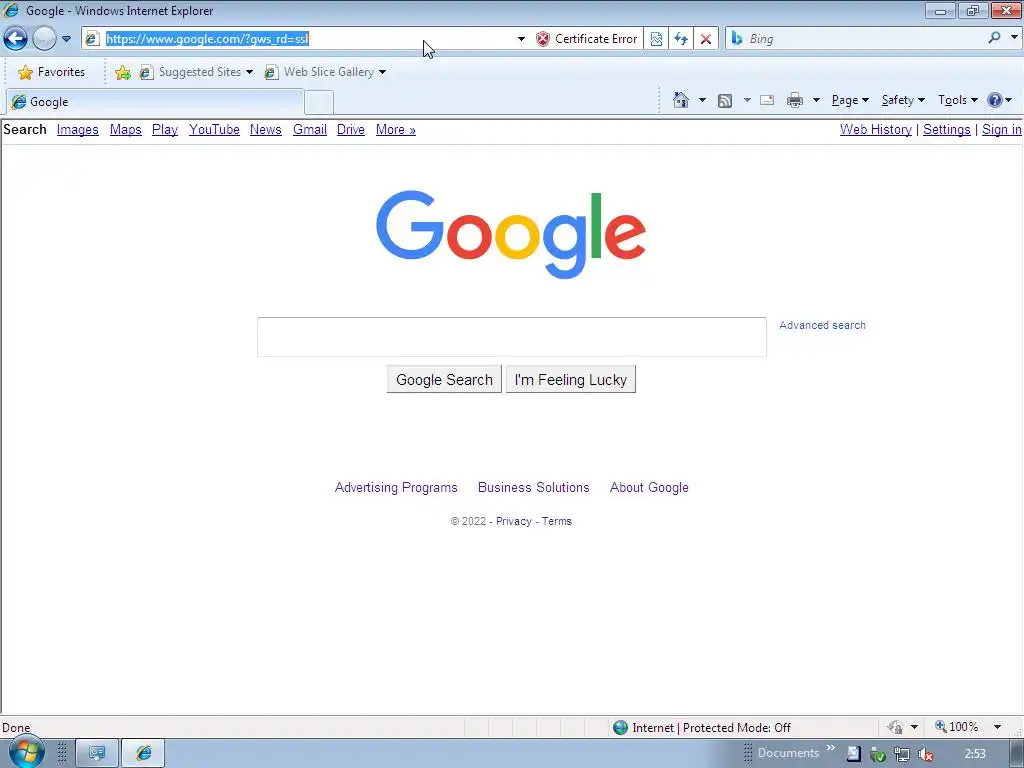Click the privacy/lock status bar icon
Screen dimensions: 1024x768
(x=895, y=727)
